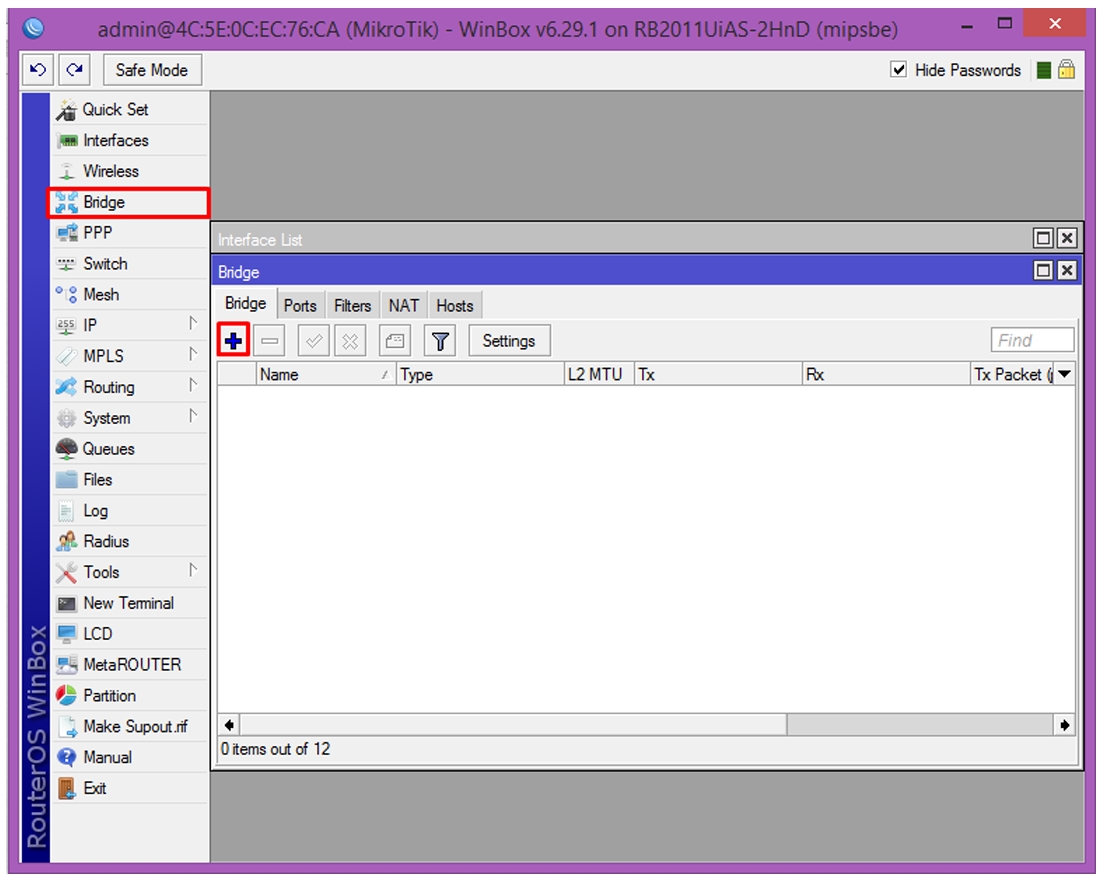Switch to the Filters tab
The height and width of the screenshot is (880, 1102).
tap(352, 306)
